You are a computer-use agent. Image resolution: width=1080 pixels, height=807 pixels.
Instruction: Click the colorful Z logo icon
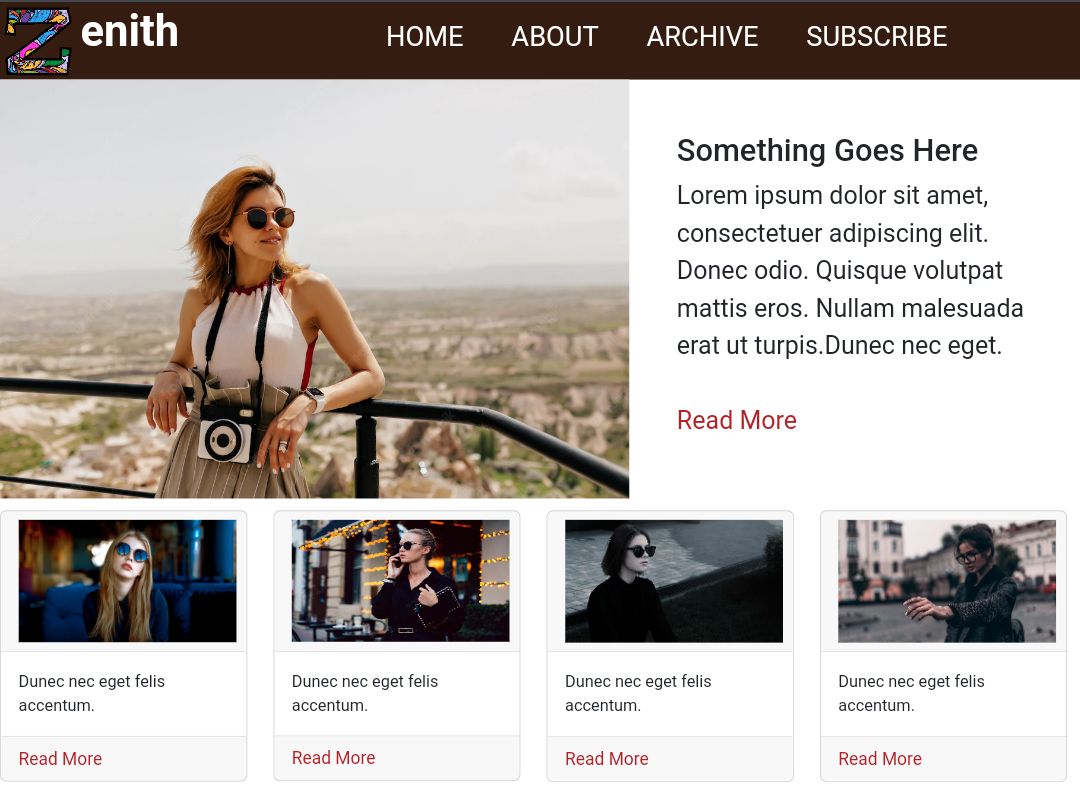38,41
